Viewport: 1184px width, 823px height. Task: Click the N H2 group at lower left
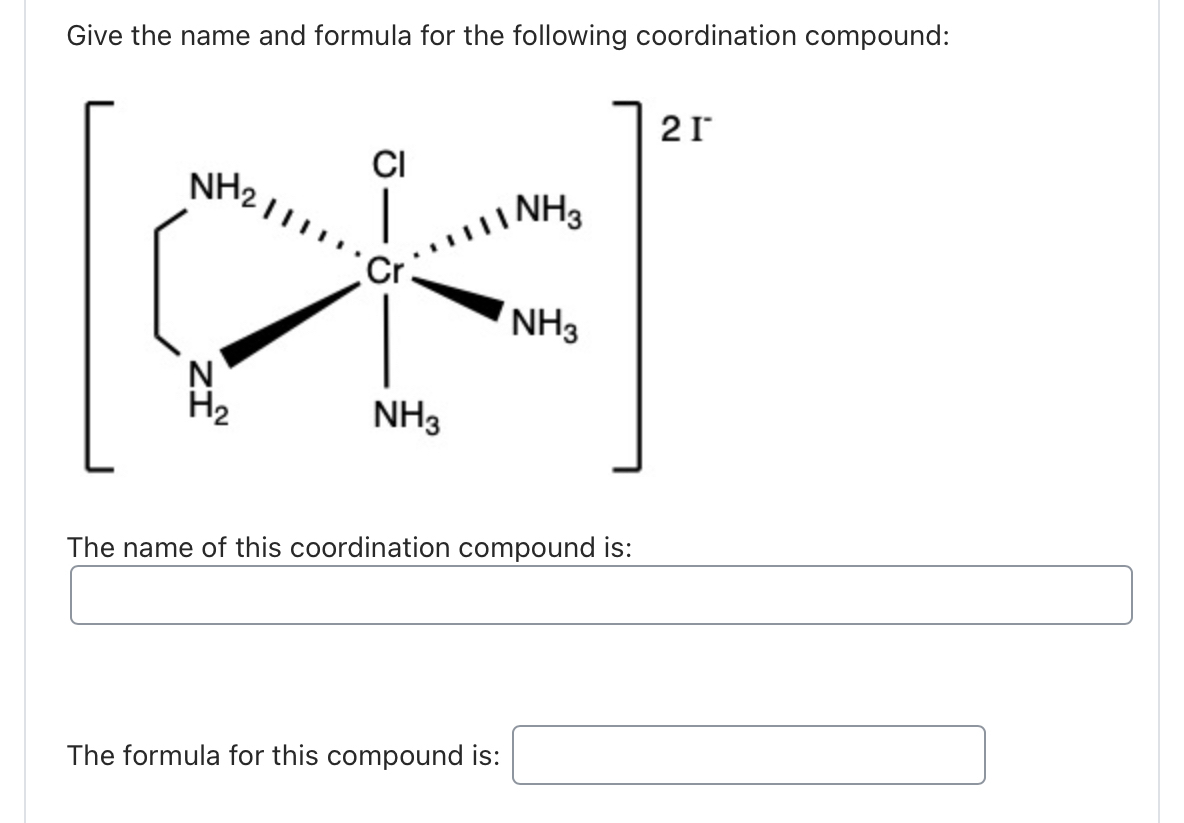point(201,392)
